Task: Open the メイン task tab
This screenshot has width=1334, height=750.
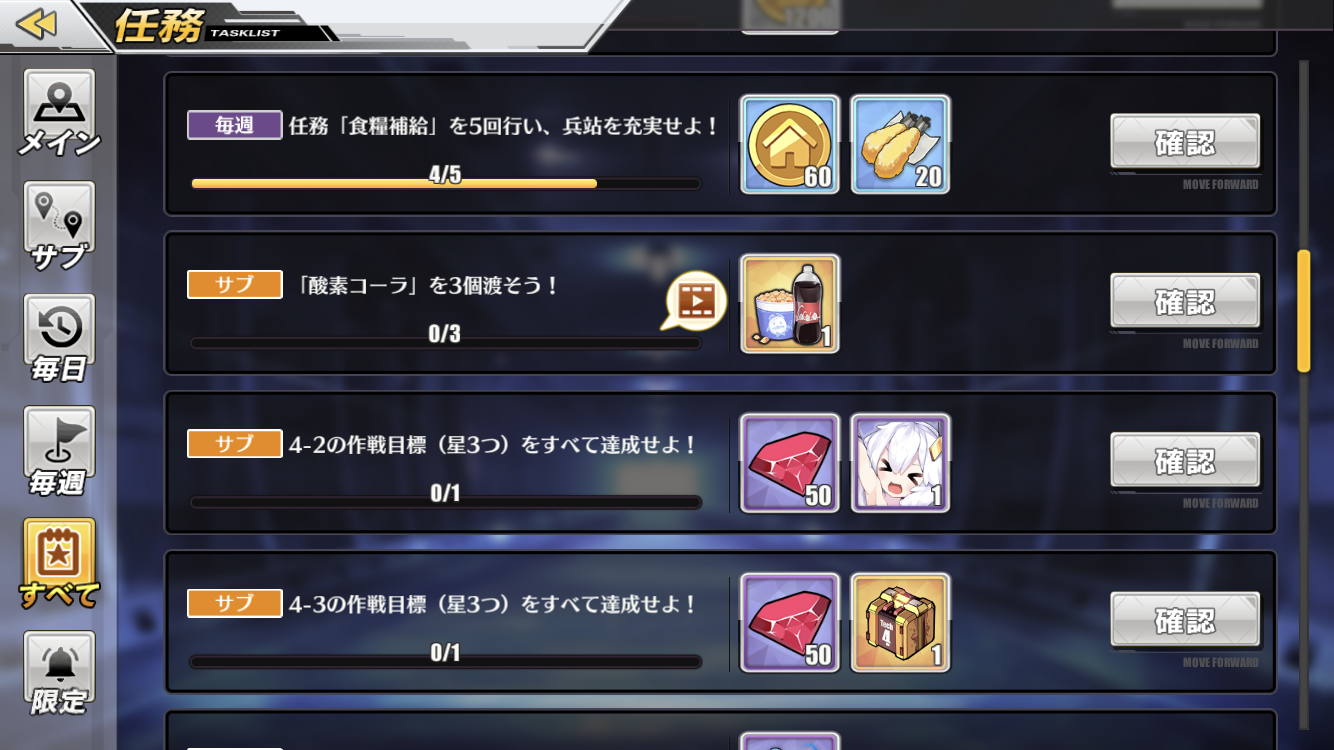Action: [x=59, y=114]
